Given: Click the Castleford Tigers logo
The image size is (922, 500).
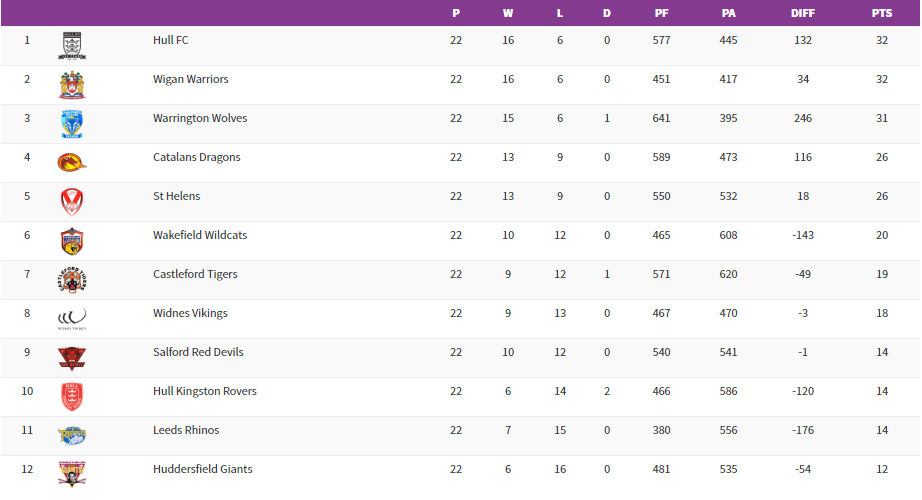Looking at the screenshot, I should coord(72,280).
